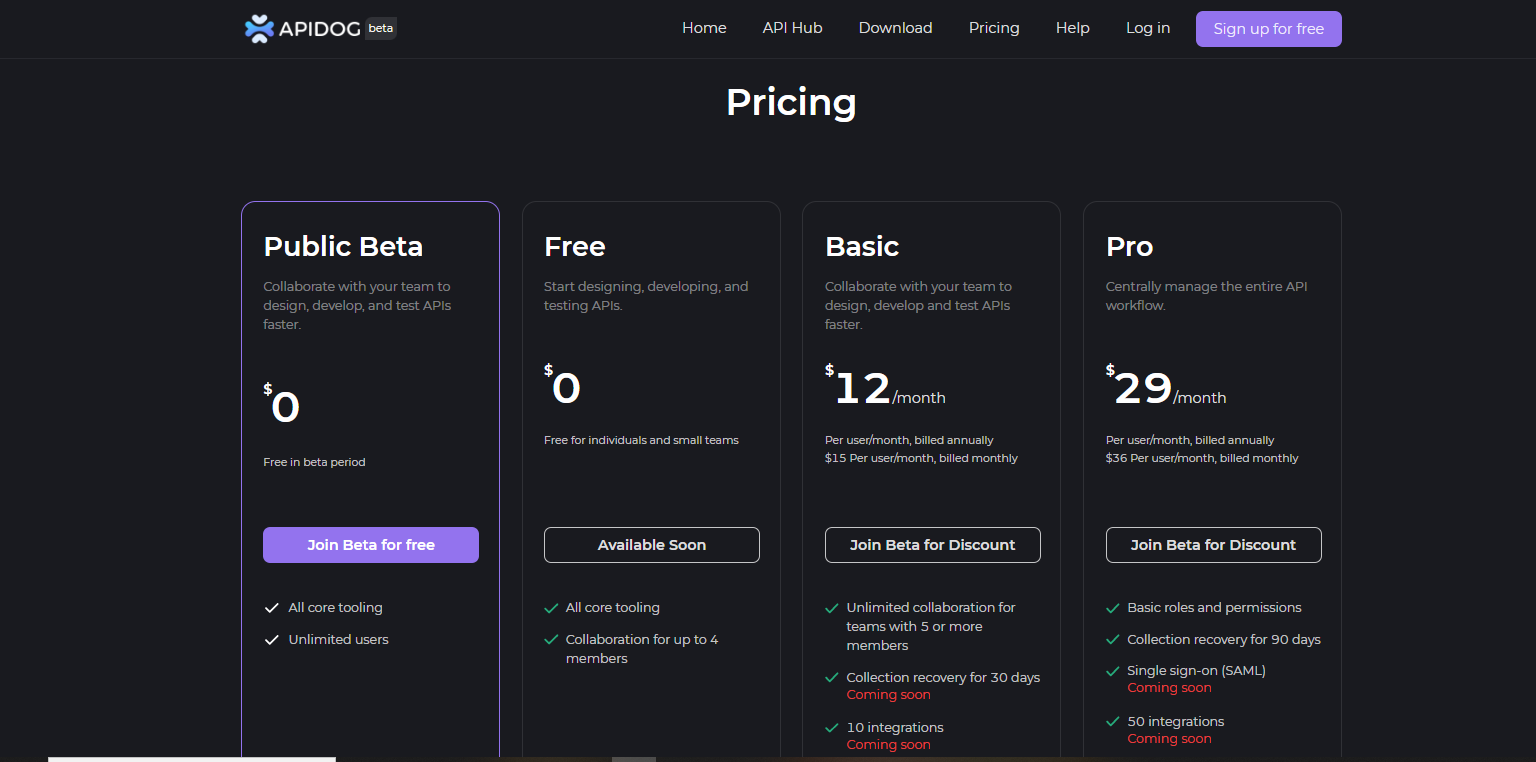The image size is (1536, 762).
Task: Click the "Available Soon" button in the Free plan
Action: pyautogui.click(x=652, y=545)
